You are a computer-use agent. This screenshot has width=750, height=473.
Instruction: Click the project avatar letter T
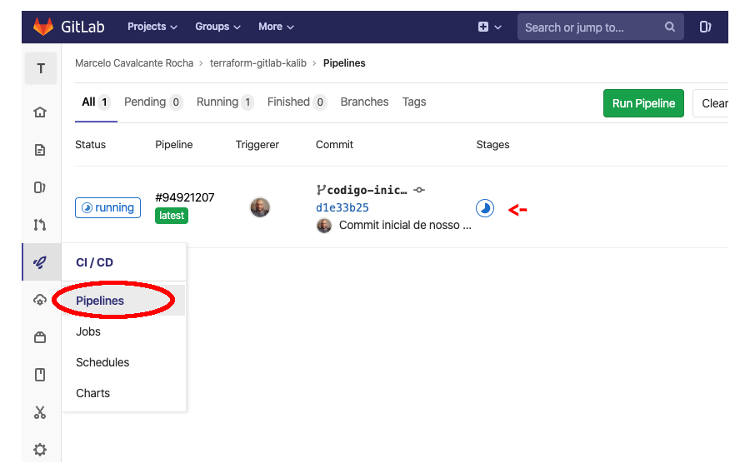[41, 68]
